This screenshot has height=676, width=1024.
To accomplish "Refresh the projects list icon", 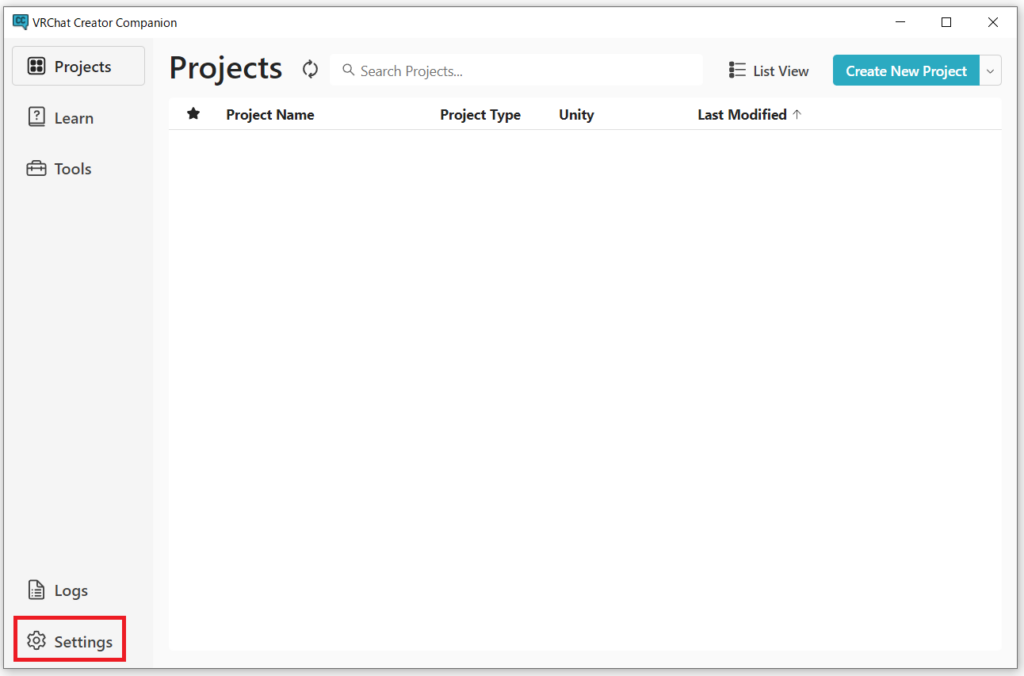I will tap(310, 69).
